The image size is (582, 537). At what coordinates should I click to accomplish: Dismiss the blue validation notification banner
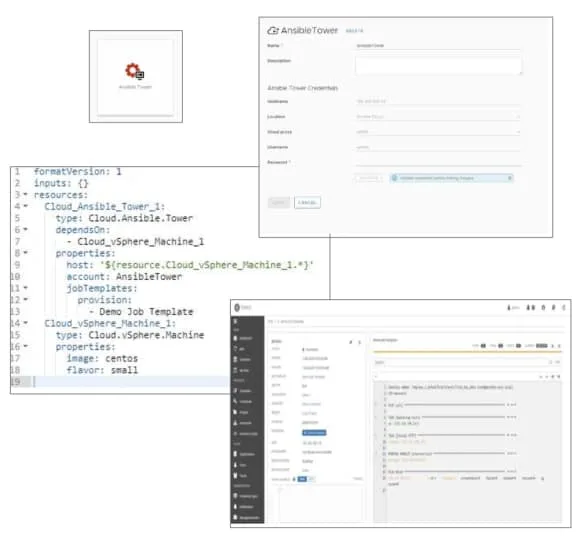pyautogui.click(x=510, y=178)
